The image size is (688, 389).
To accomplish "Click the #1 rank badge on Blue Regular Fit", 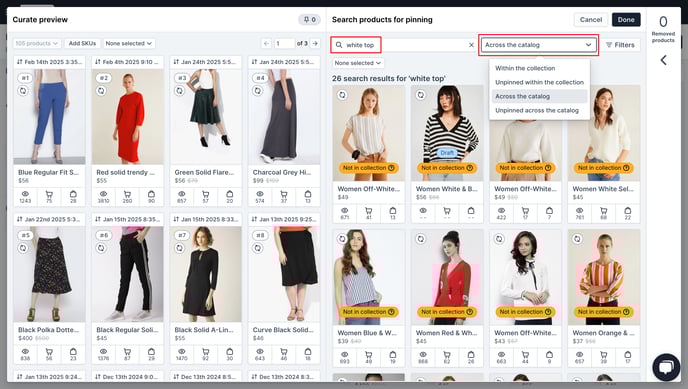I will [25, 78].
